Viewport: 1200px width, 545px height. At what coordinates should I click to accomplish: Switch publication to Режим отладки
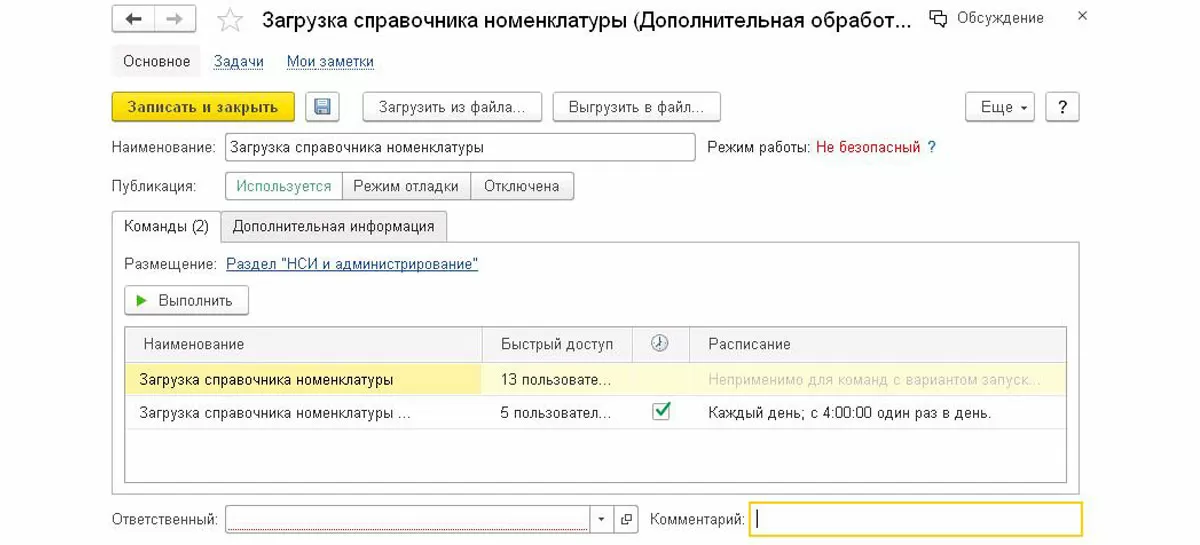pos(406,186)
